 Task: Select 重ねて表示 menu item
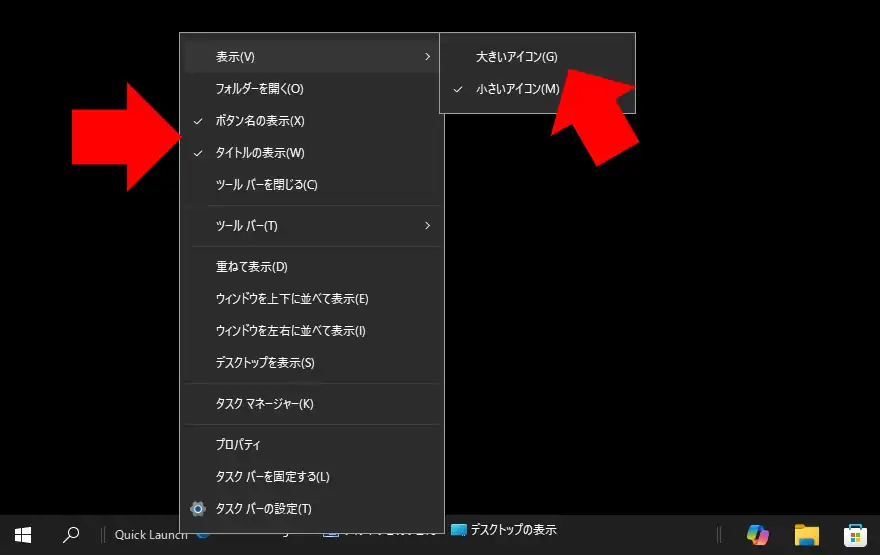251,267
